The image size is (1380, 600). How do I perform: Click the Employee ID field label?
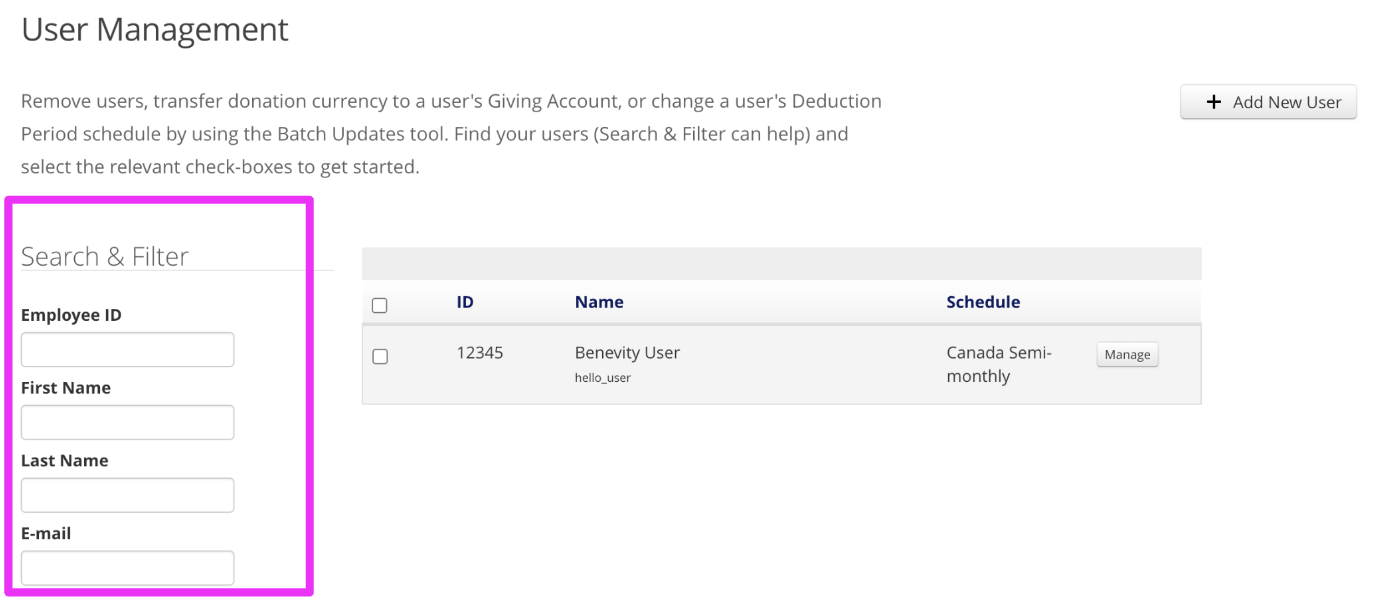(x=71, y=315)
